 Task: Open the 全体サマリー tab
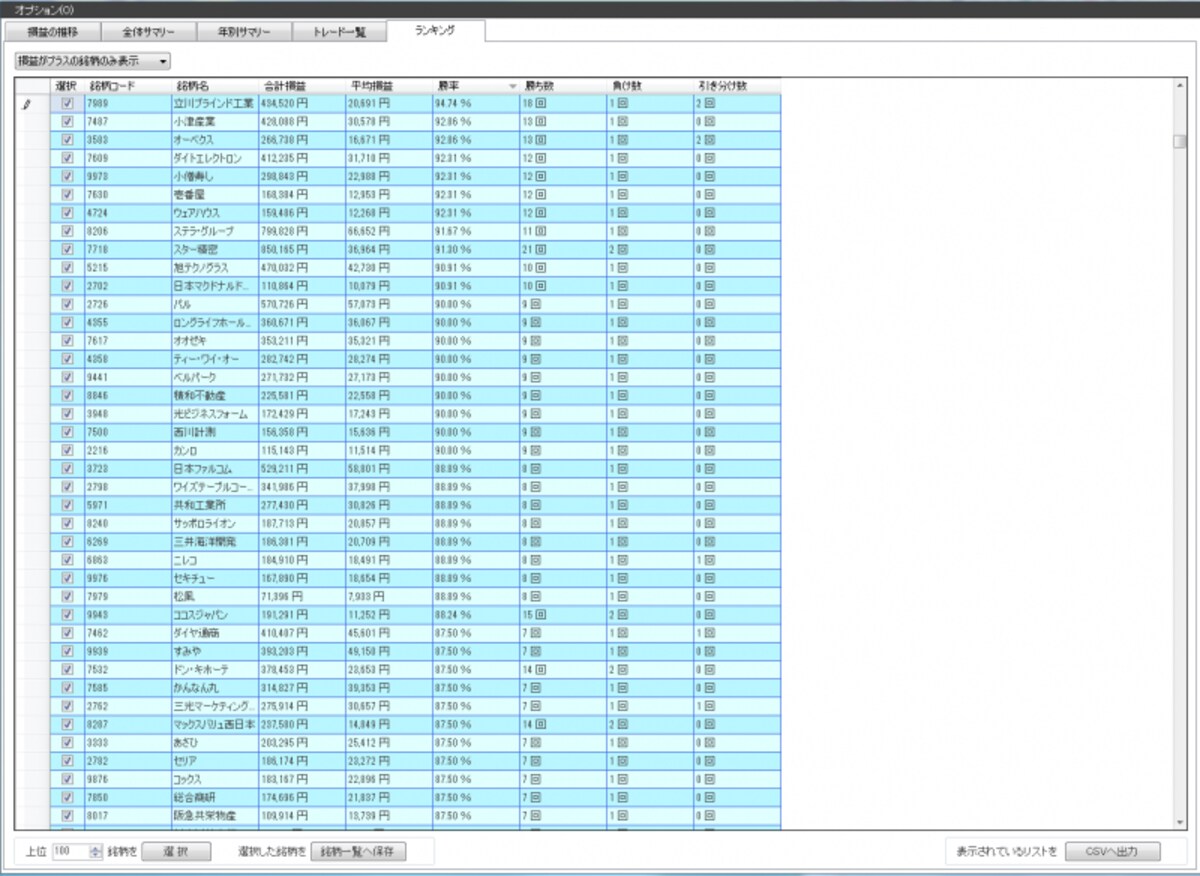pos(149,32)
